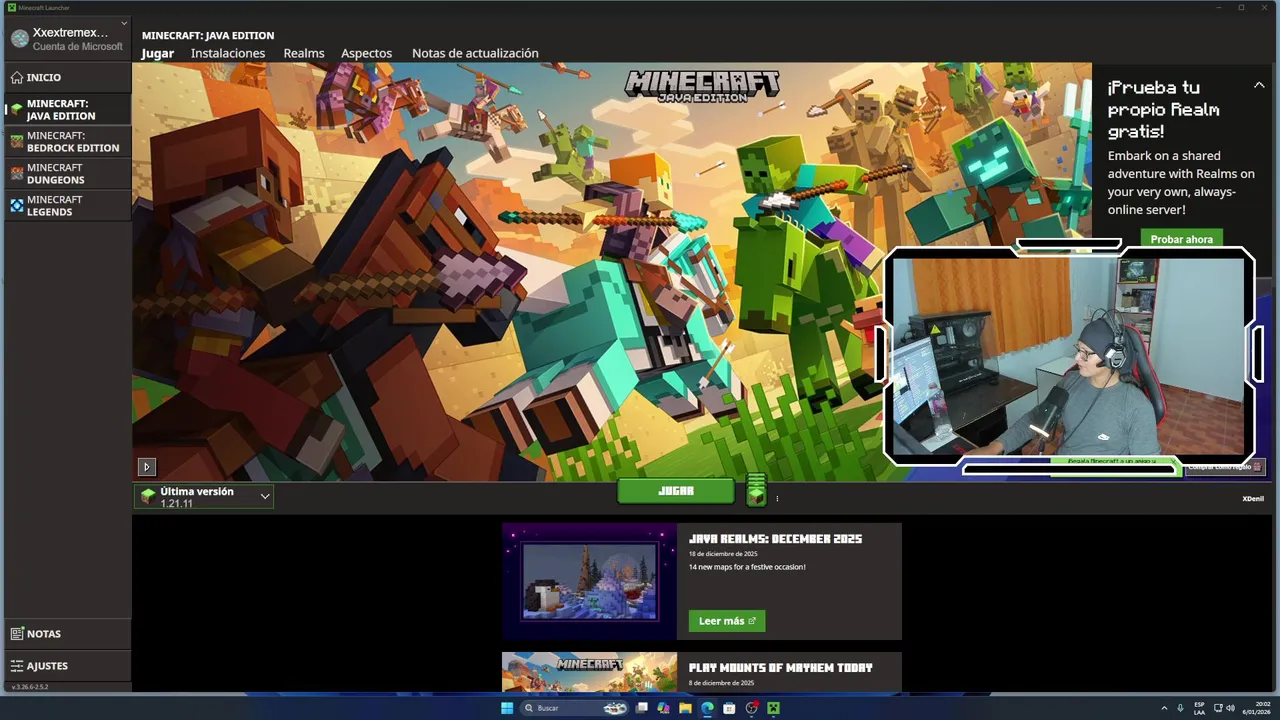1280x720 pixels.
Task: Click the Minecraft Launcher taskbar icon
Action: point(773,708)
